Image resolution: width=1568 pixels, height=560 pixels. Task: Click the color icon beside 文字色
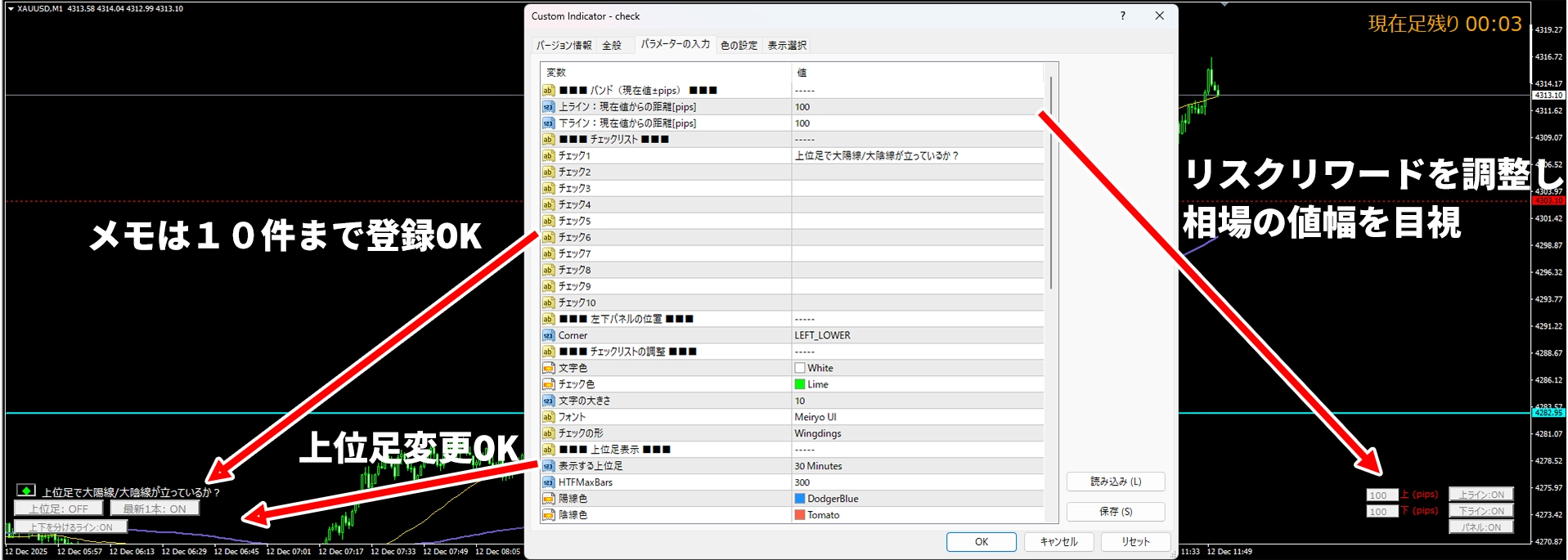click(x=548, y=368)
